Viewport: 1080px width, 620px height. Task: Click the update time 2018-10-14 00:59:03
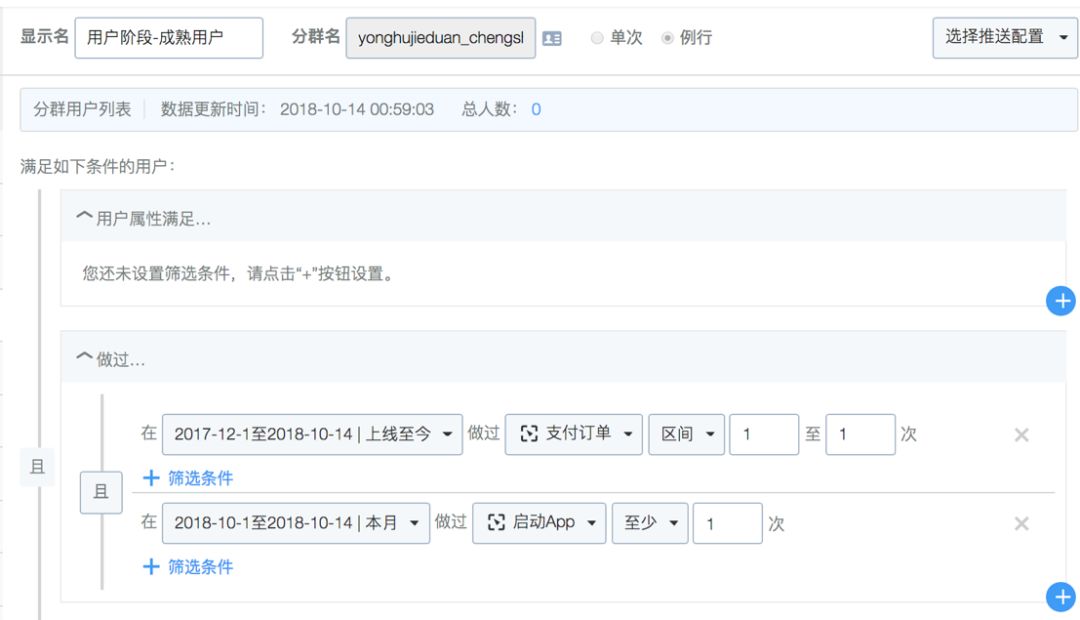357,110
